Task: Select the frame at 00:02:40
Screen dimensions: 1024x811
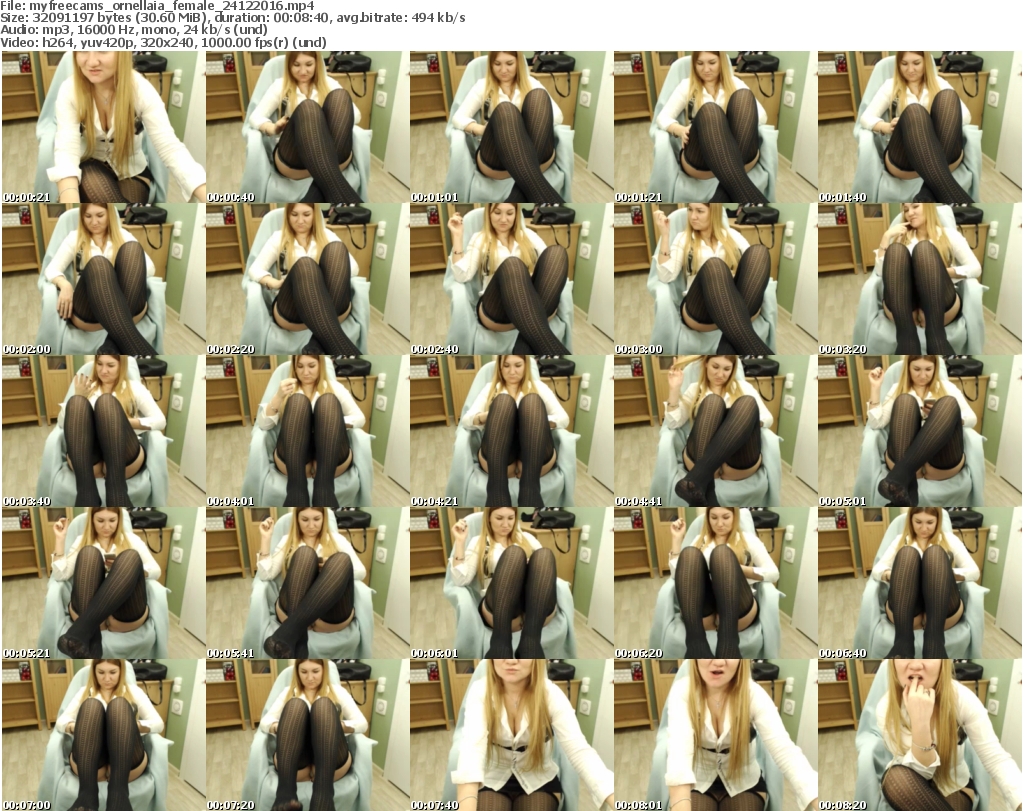Action: [511, 279]
